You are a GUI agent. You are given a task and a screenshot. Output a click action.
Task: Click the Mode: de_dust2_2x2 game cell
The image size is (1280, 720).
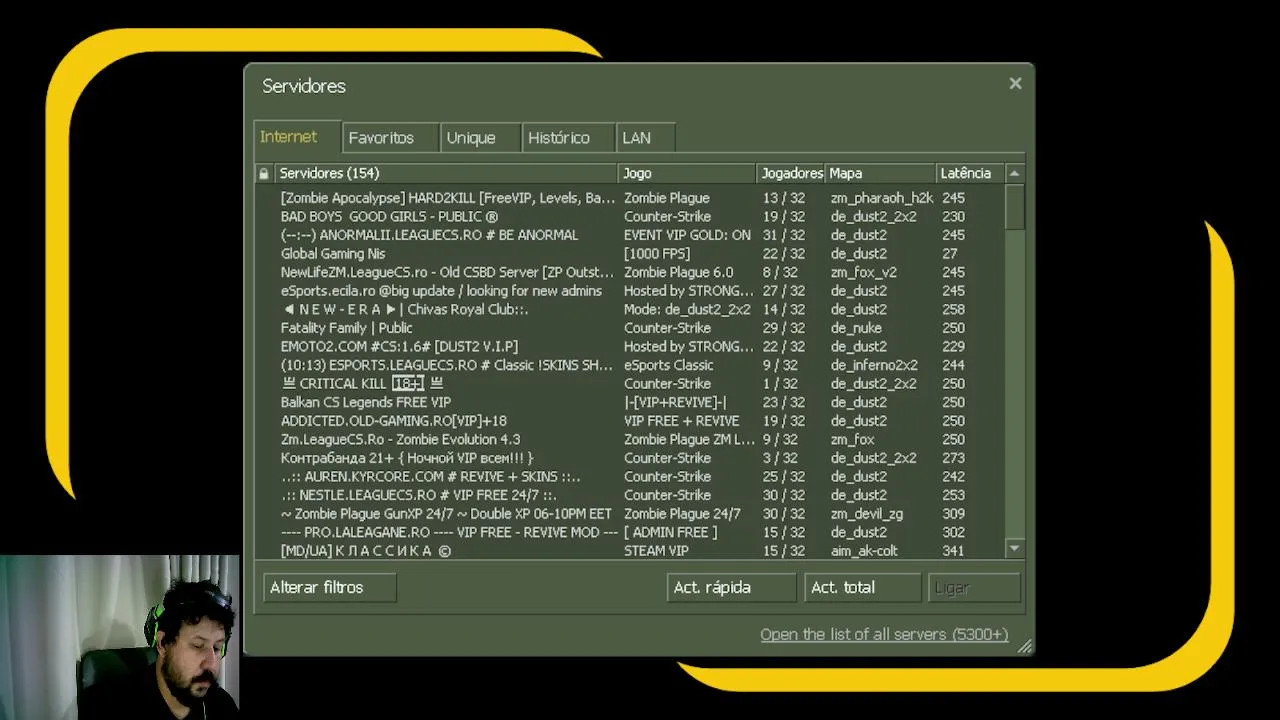tap(687, 309)
